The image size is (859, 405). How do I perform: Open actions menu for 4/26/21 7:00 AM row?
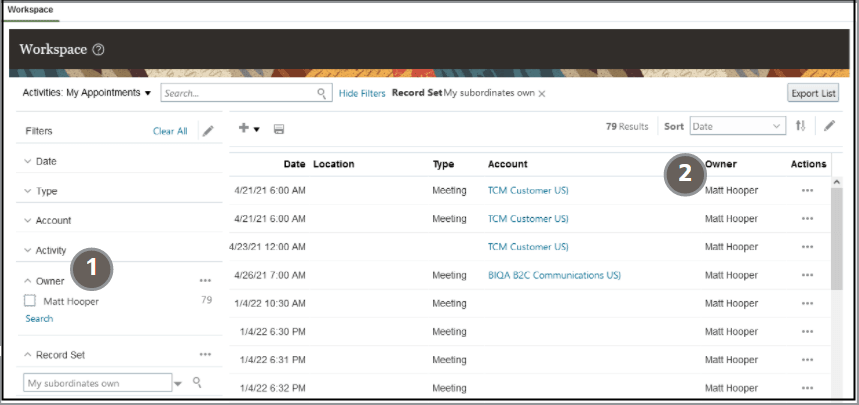point(807,275)
